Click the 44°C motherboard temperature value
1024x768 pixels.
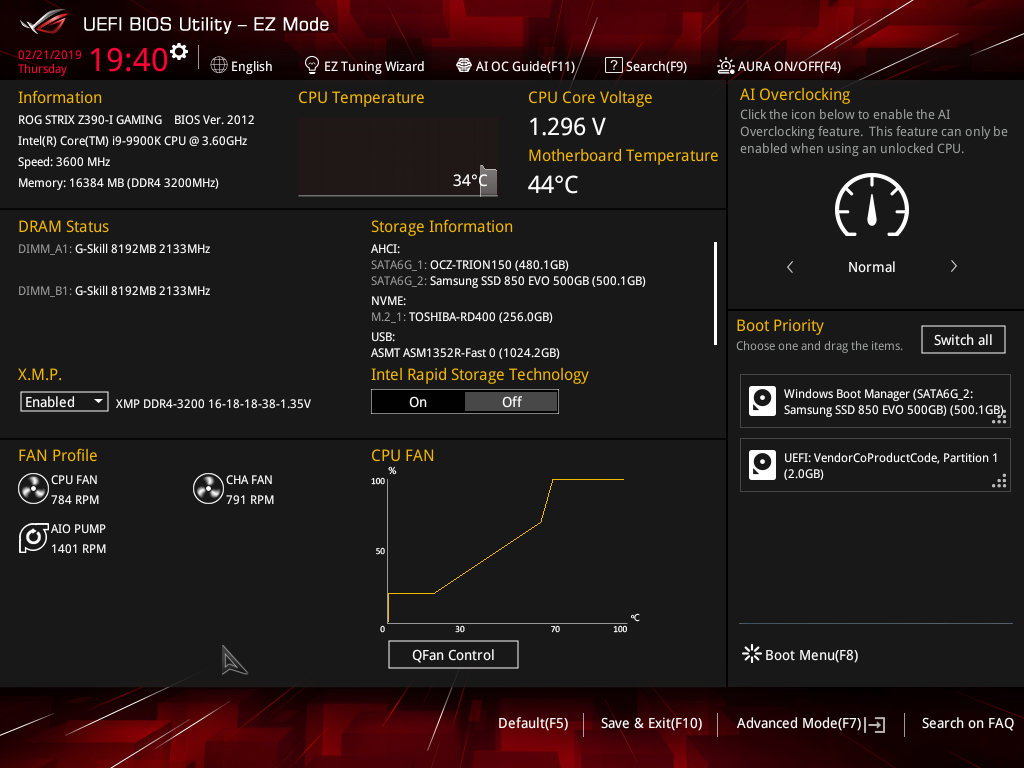pos(552,184)
